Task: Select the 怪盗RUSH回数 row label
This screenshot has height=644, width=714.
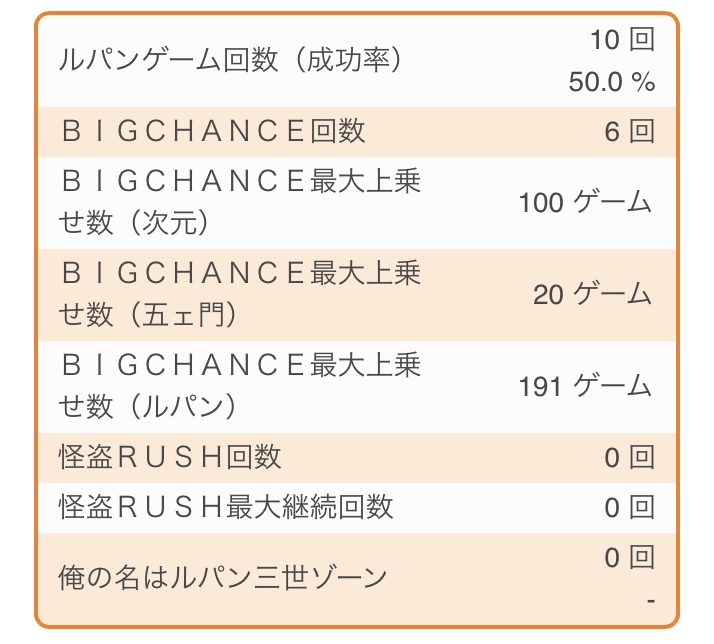Action: [170, 457]
